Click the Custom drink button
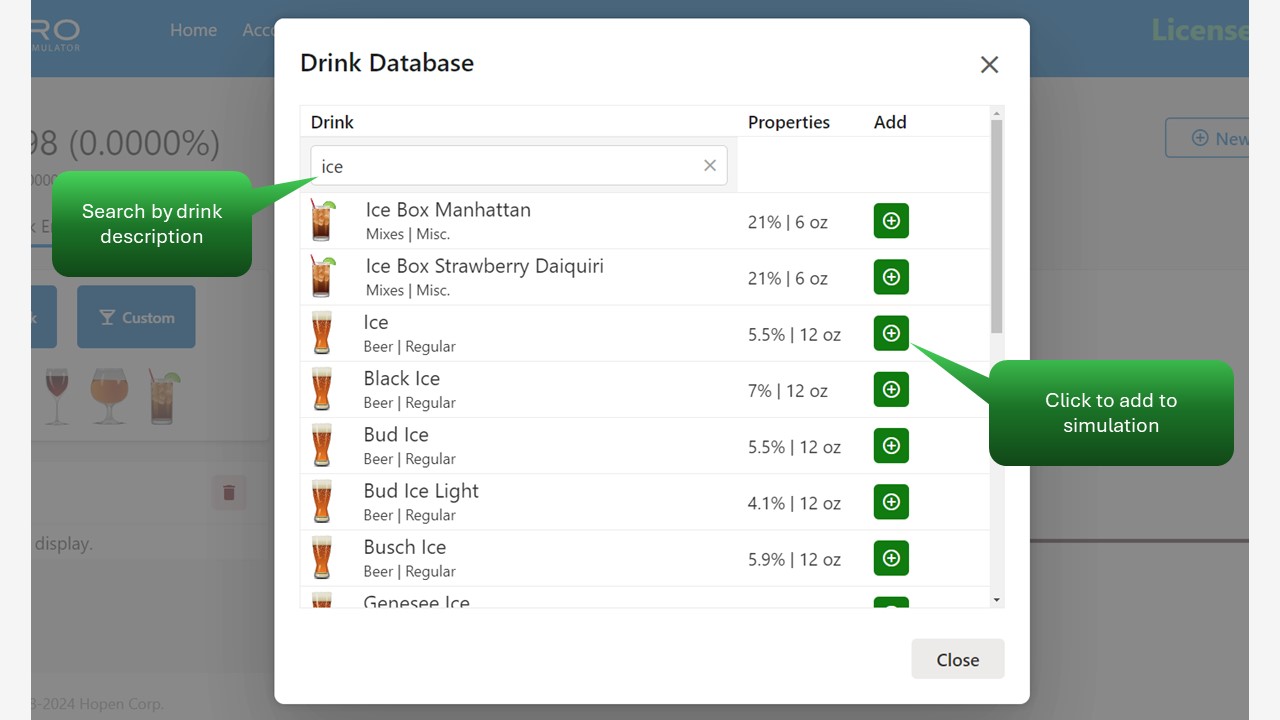Image resolution: width=1280 pixels, height=720 pixels. [136, 318]
